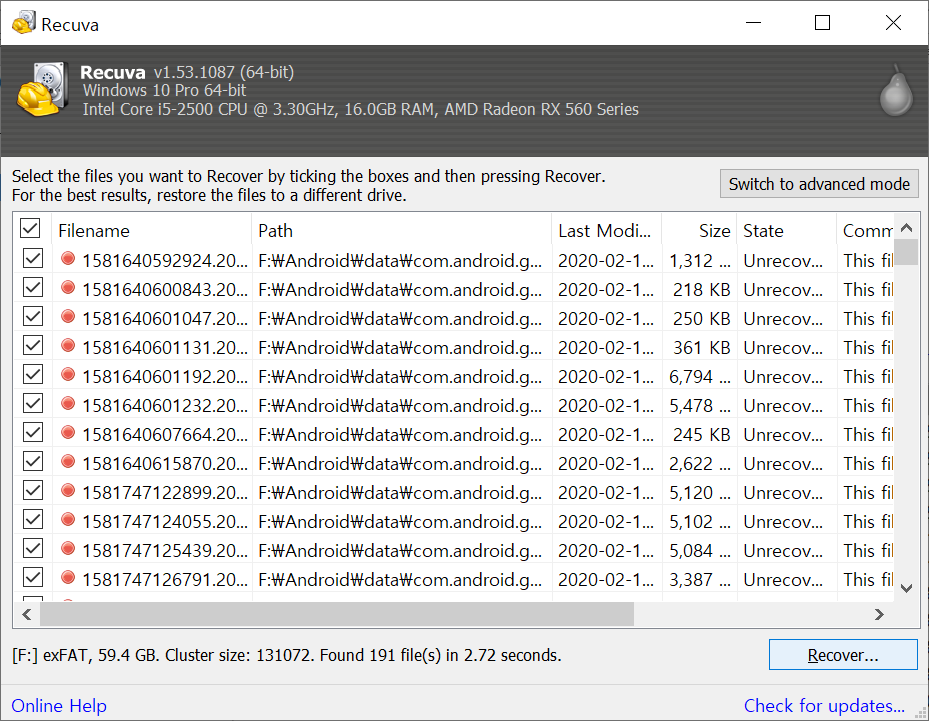Click red status dot for file 1581640601192
The image size is (929, 721).
coord(68,374)
